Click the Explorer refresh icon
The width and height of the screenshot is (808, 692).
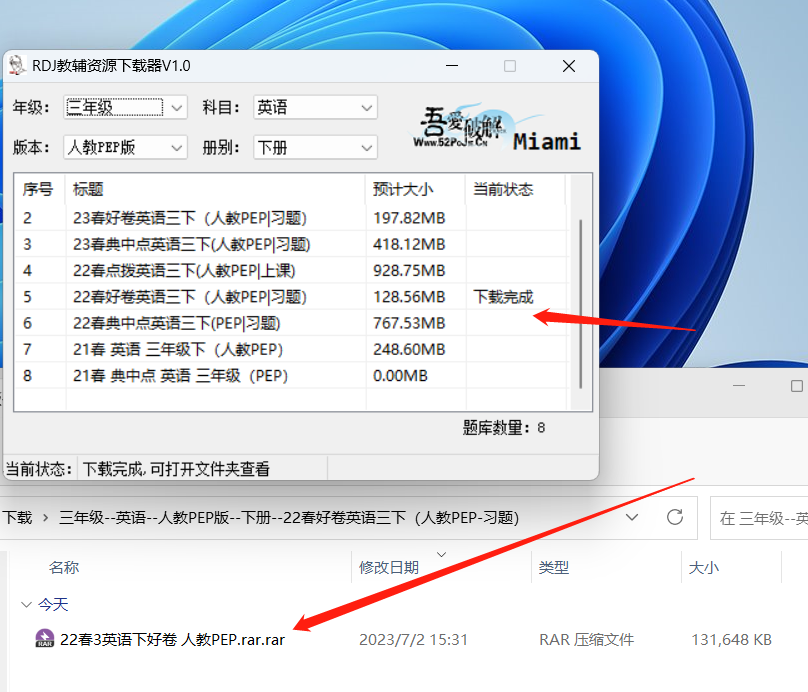pyautogui.click(x=675, y=517)
